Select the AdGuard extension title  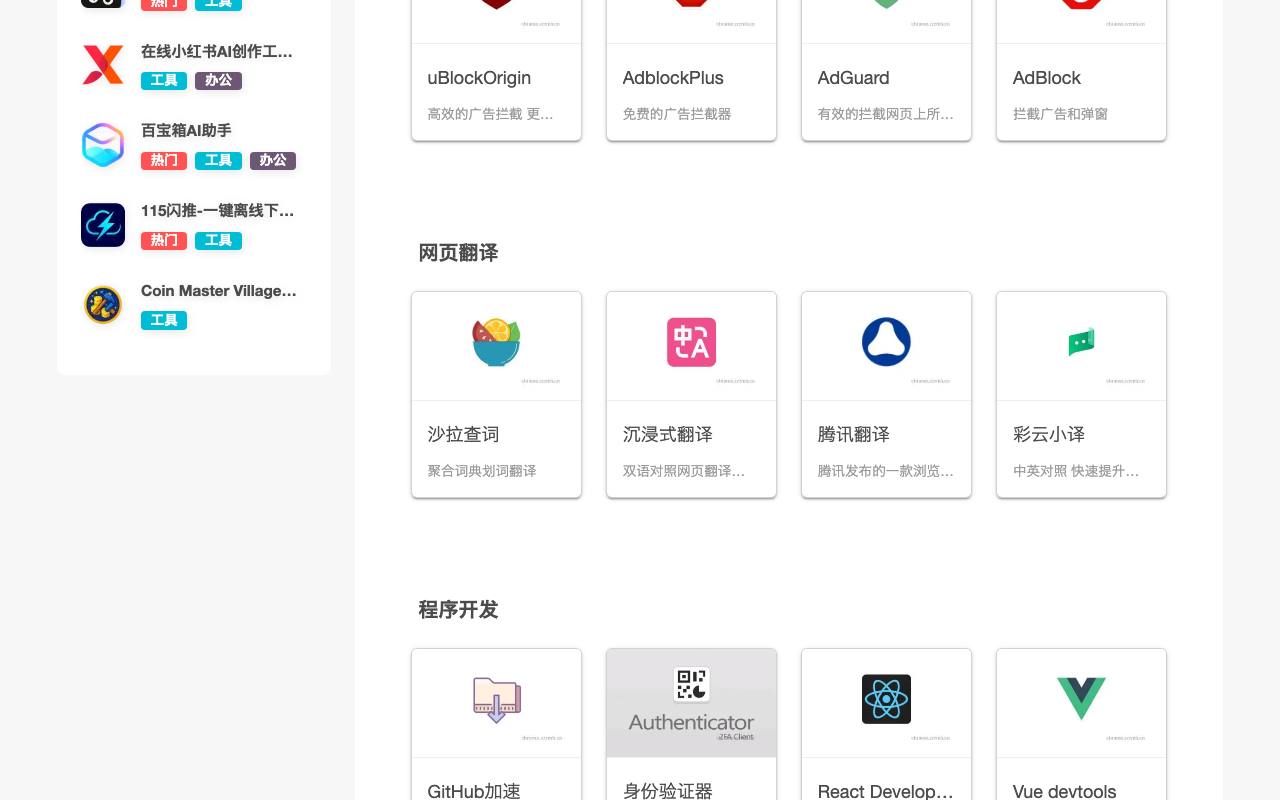click(853, 78)
